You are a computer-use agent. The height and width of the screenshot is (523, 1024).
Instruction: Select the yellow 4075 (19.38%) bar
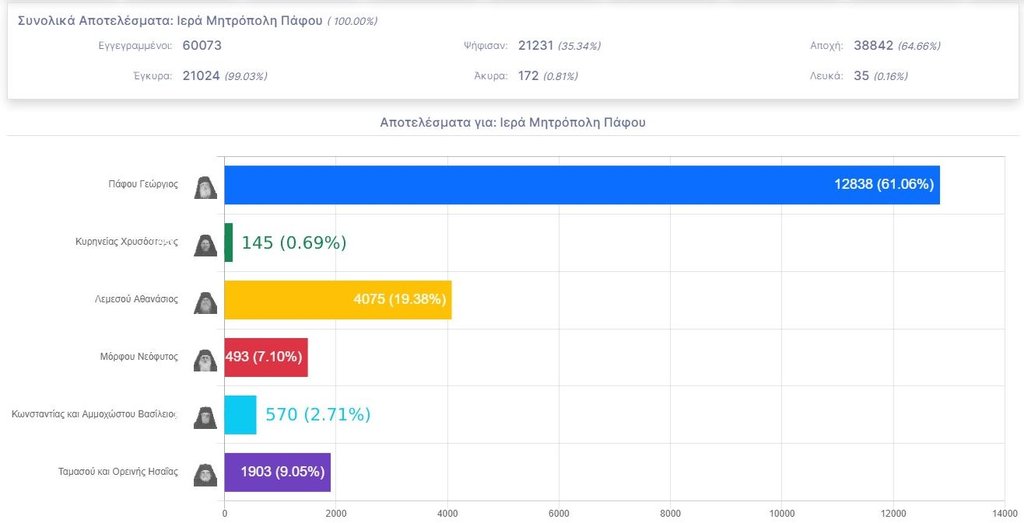(338, 300)
